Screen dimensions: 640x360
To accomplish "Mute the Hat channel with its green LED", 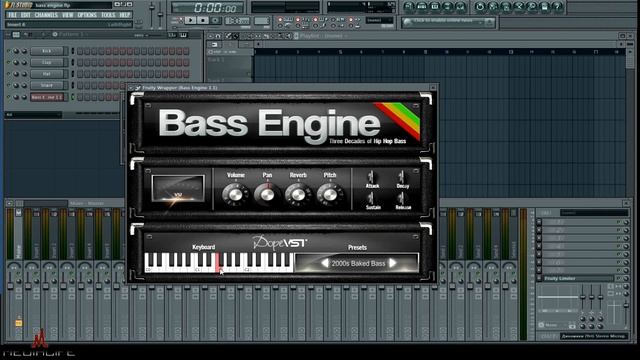I will [x=8, y=74].
